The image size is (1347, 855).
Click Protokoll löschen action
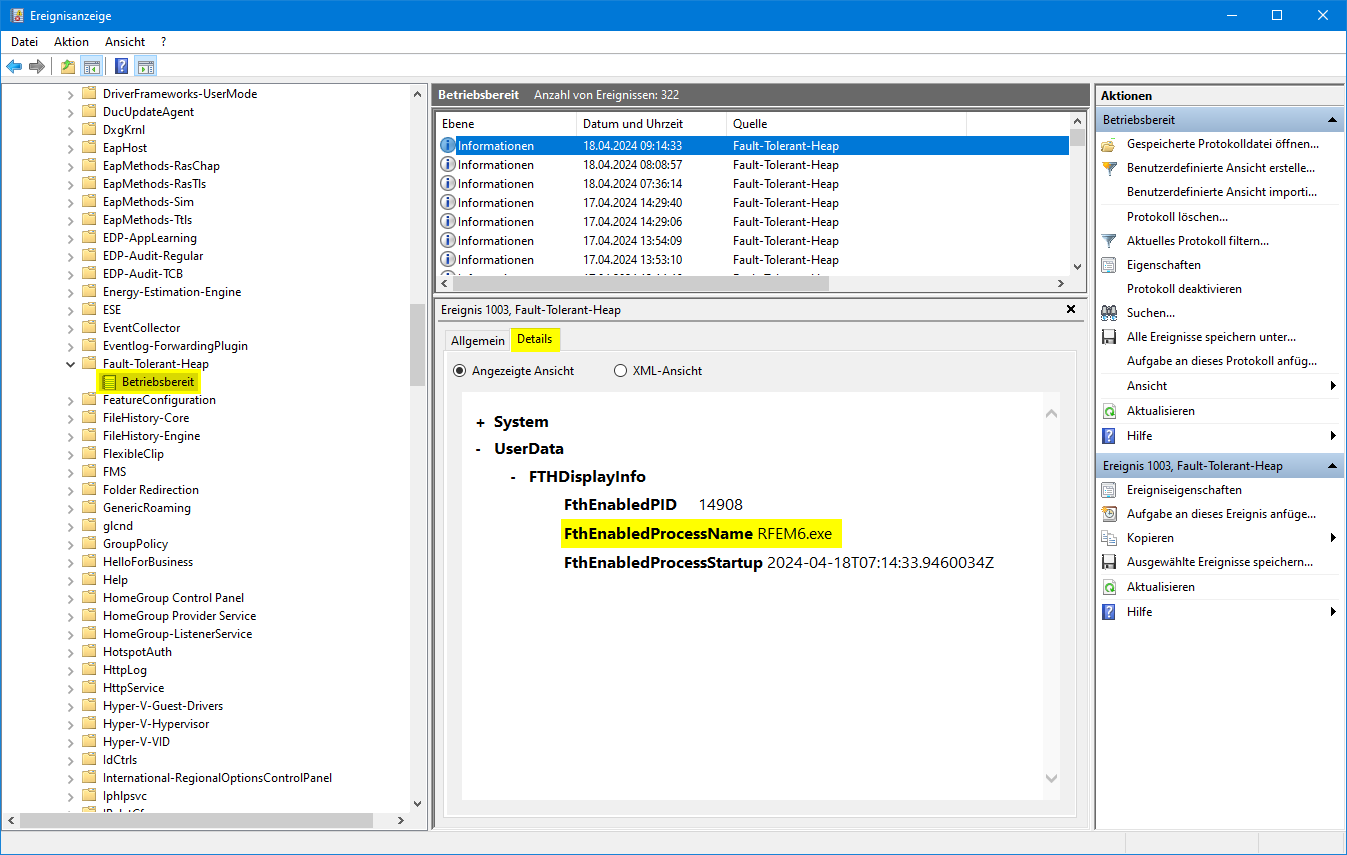tap(1177, 217)
